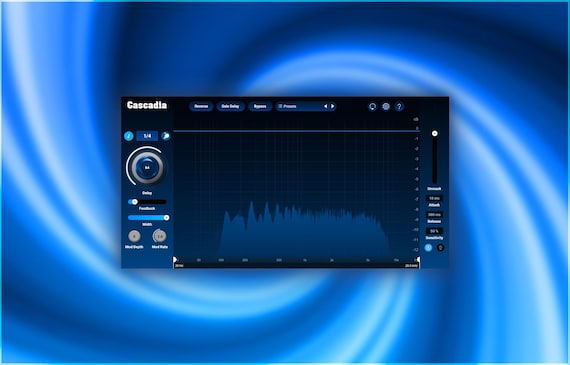570x365 pixels.
Task: Select the next preset arrow
Action: (332, 107)
